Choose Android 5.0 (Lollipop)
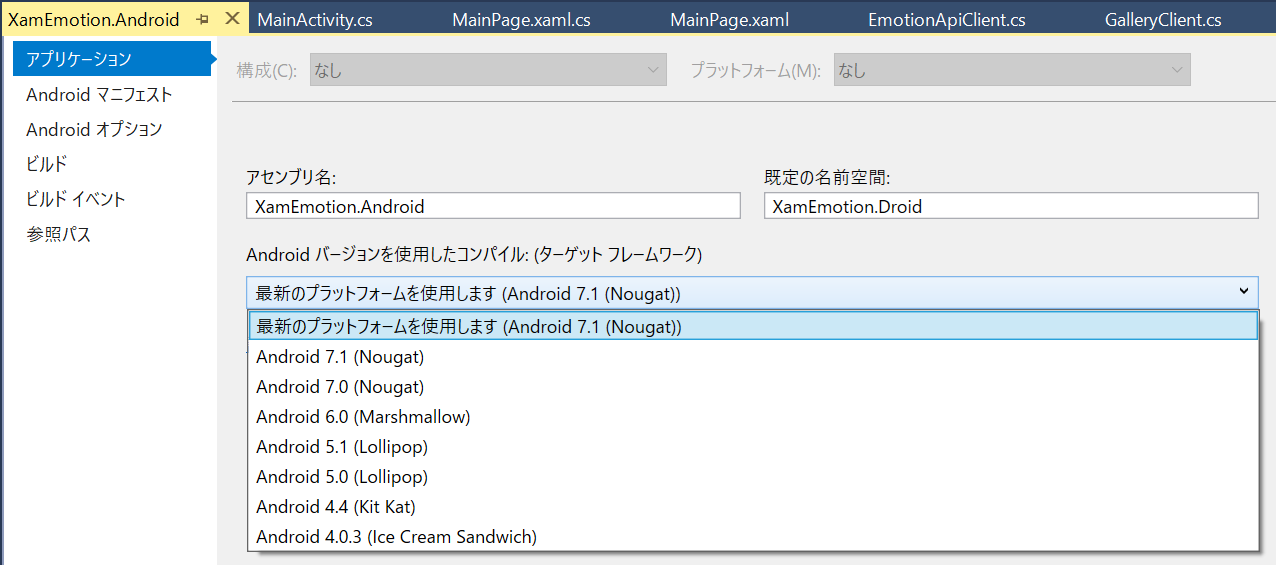The width and height of the screenshot is (1276, 565). 752,477
